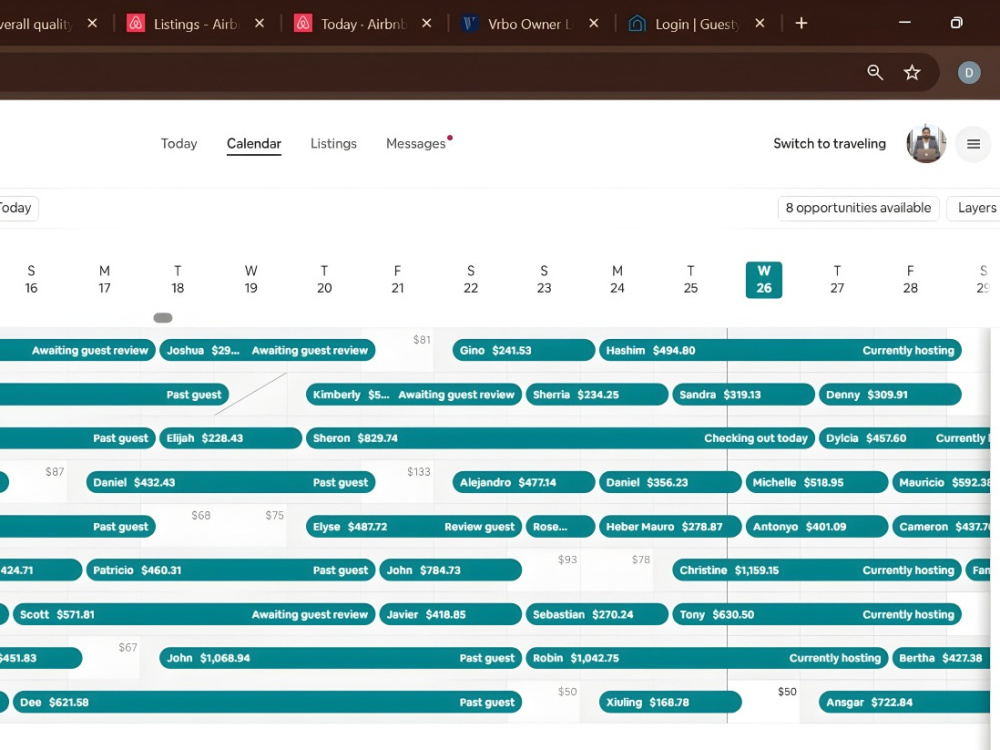
Task: Open Alejandro $477.14 reservation
Action: (x=524, y=482)
